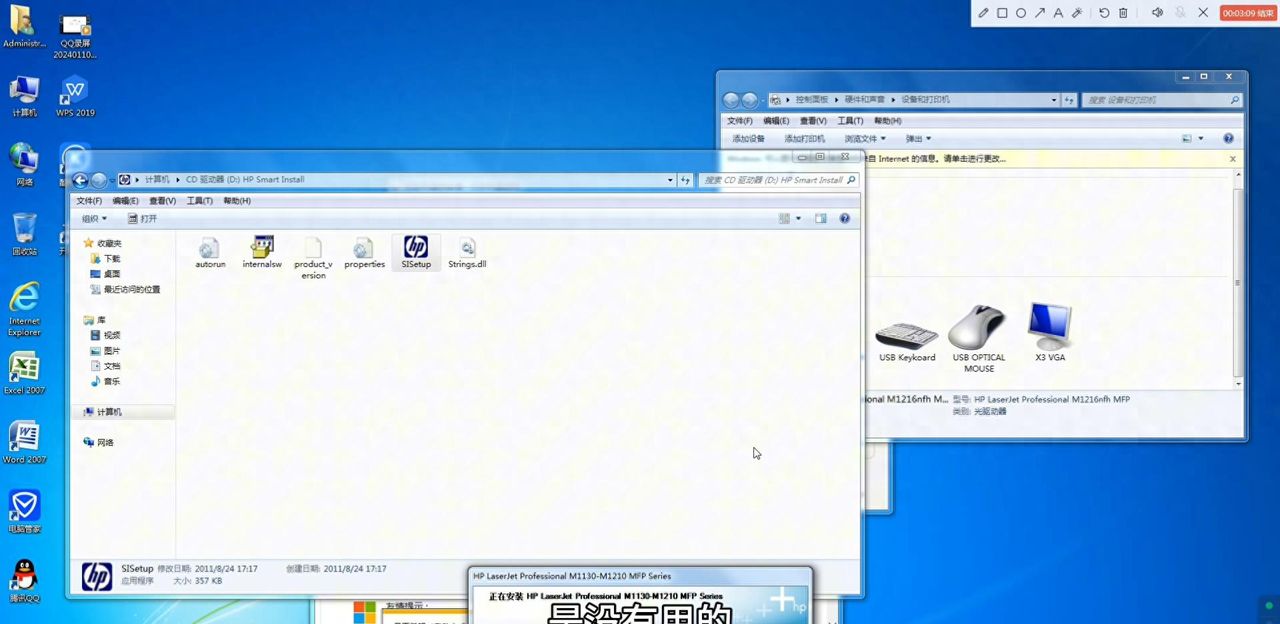
Task: Undo last annotation in recorder bar
Action: pyautogui.click(x=1104, y=13)
